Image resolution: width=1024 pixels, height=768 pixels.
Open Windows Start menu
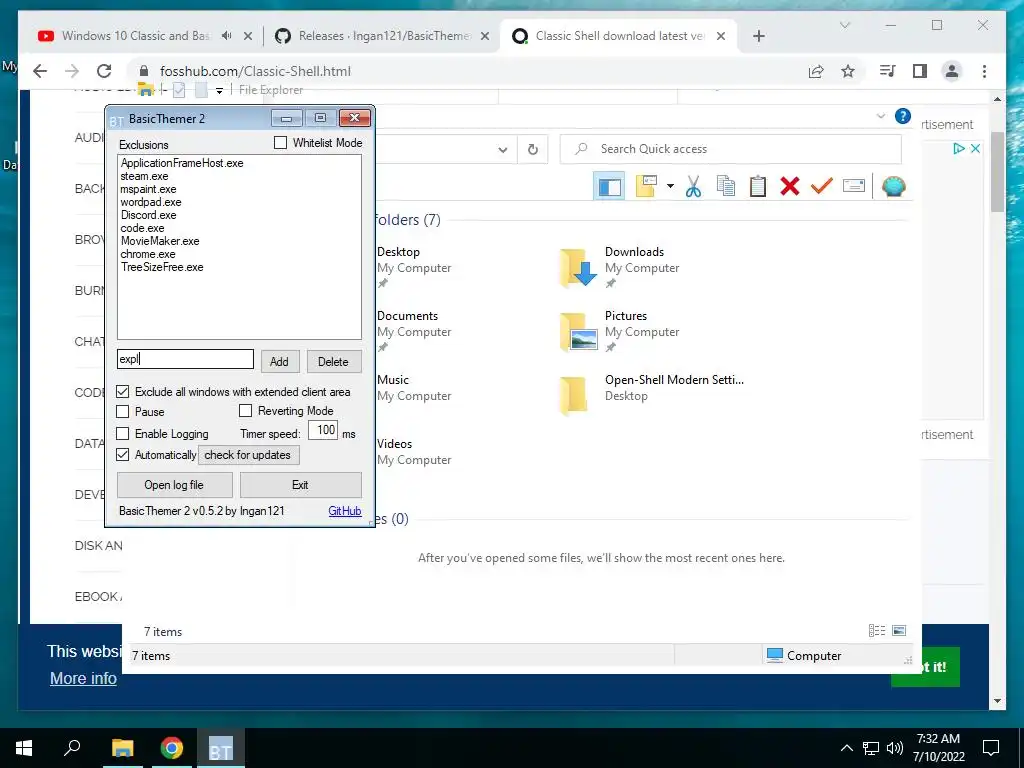point(24,748)
